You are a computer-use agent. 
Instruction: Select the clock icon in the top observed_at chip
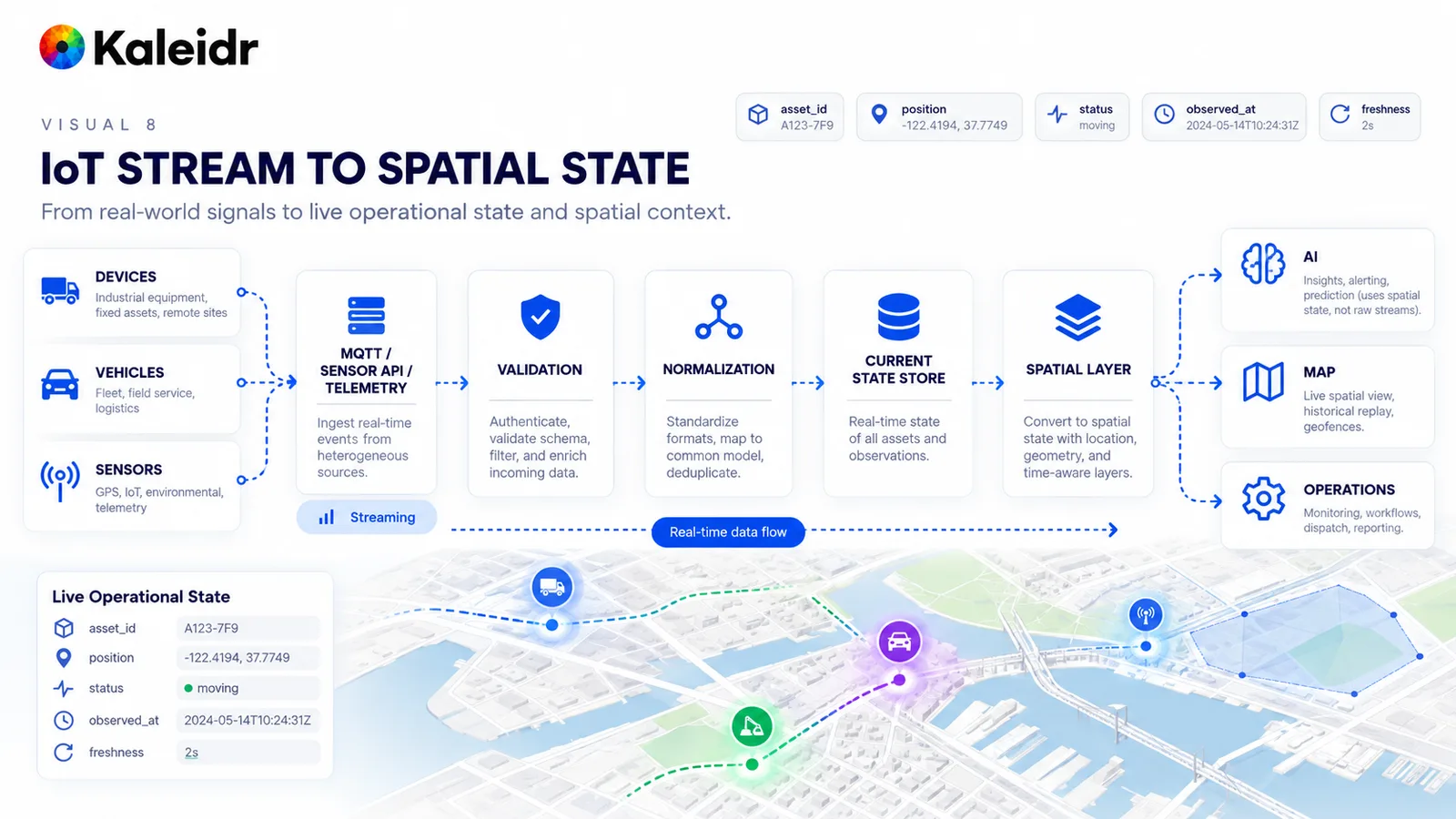pos(1165,115)
